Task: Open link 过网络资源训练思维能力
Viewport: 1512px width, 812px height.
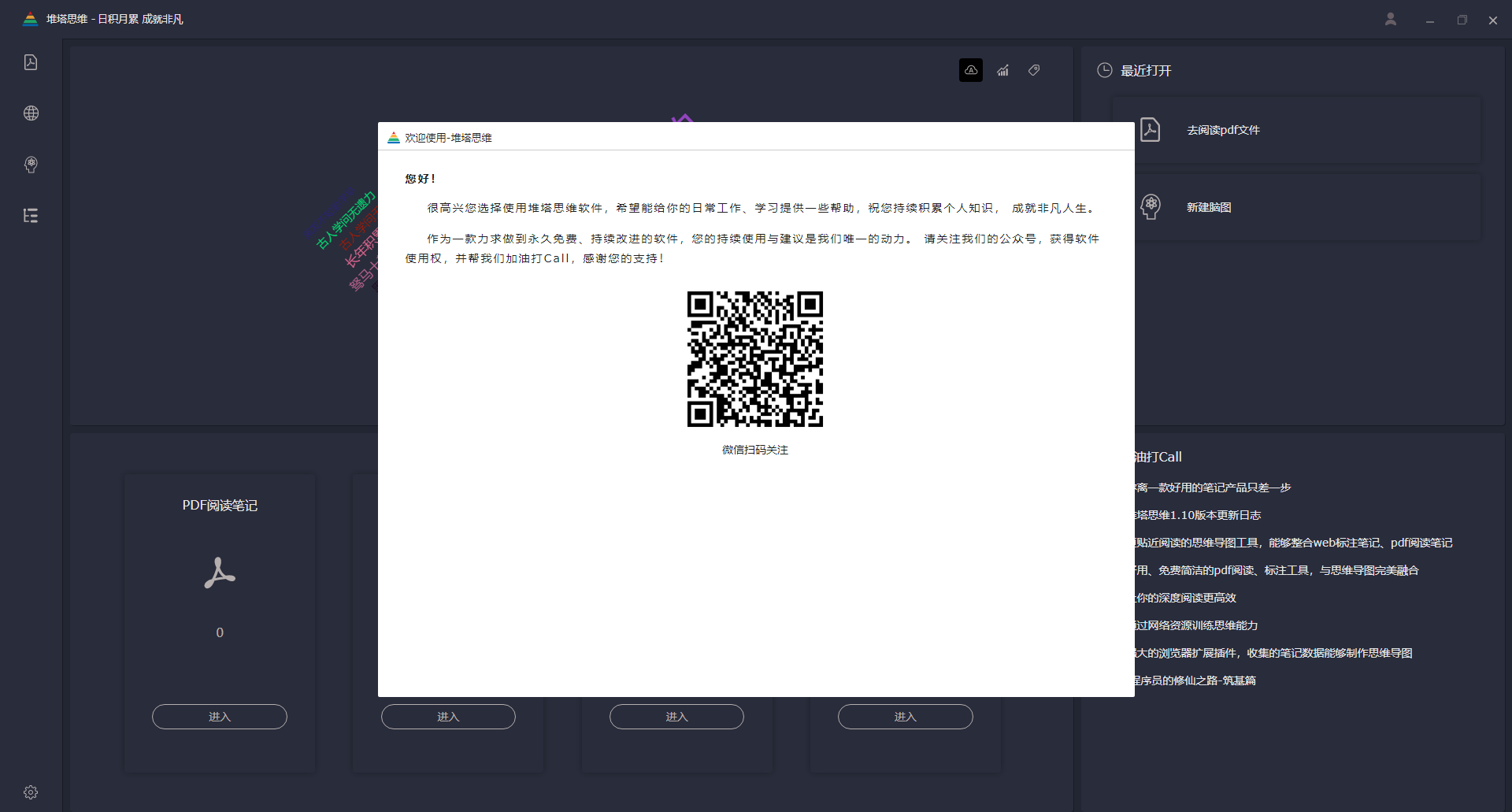Action: tap(1196, 625)
